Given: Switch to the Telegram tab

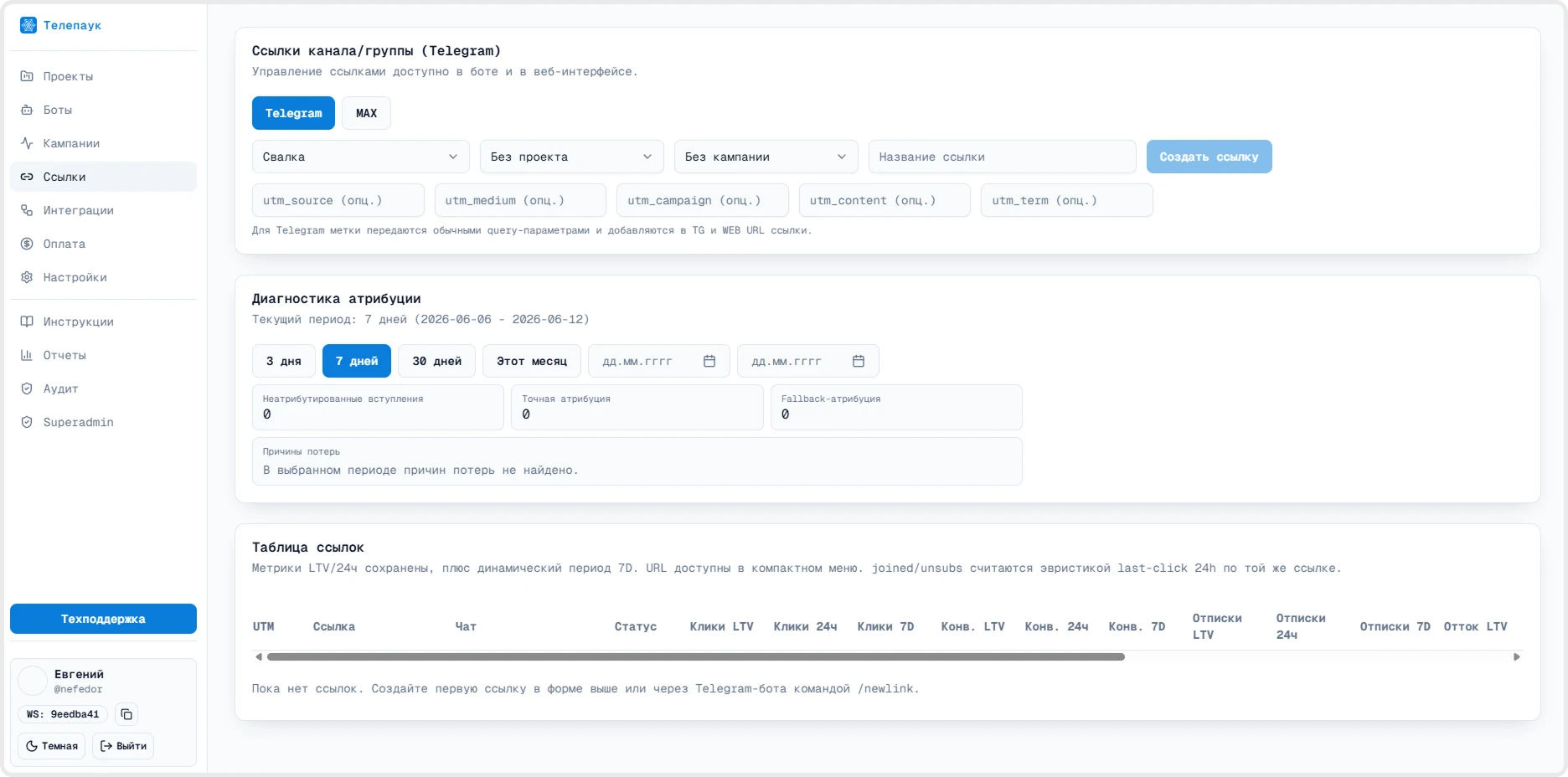Looking at the screenshot, I should (293, 113).
